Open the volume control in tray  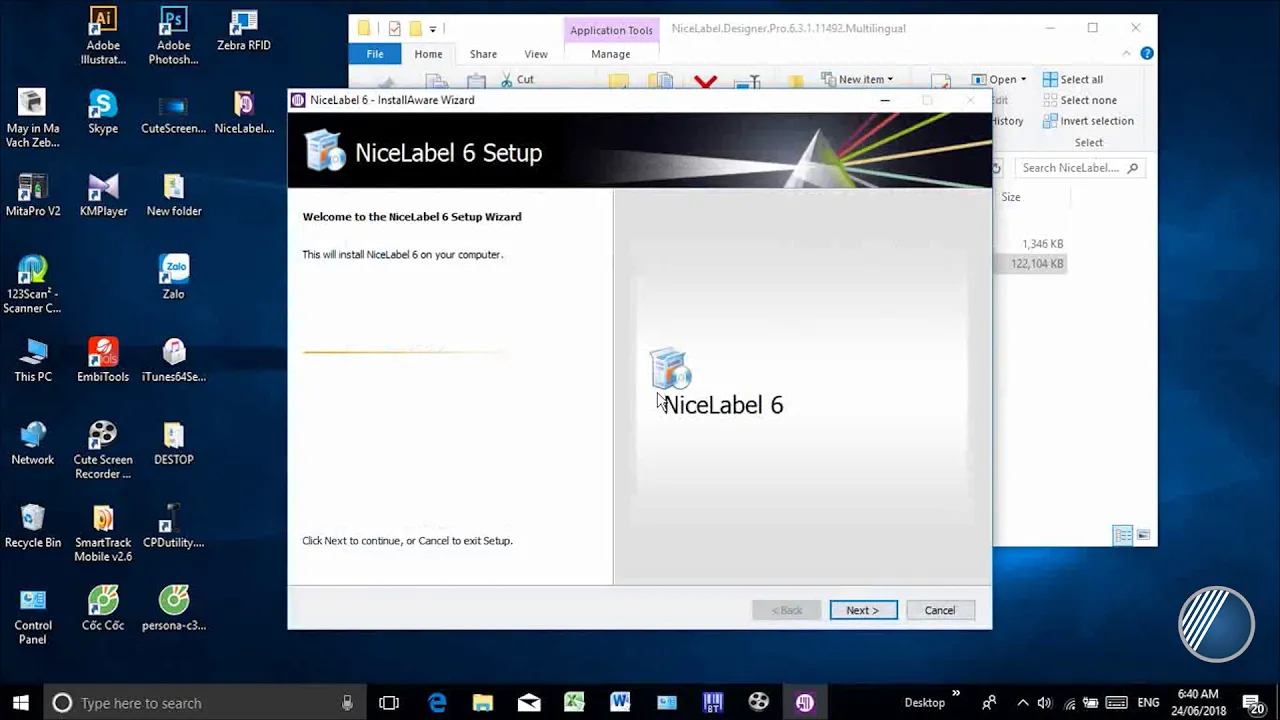1045,703
